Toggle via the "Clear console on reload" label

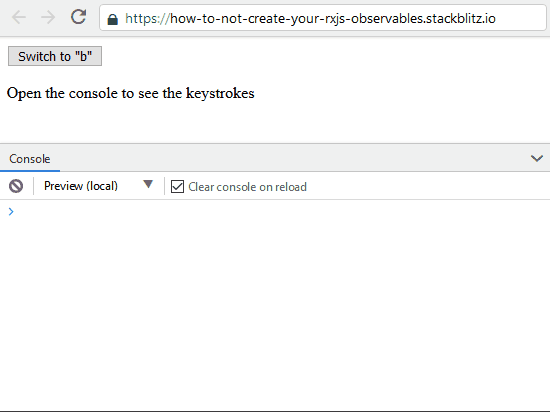247,187
